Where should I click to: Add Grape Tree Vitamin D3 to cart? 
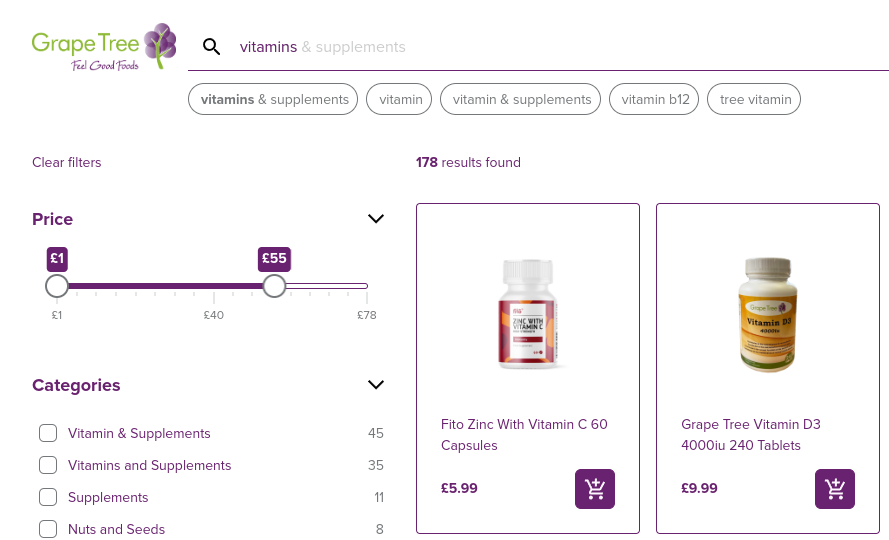click(835, 489)
